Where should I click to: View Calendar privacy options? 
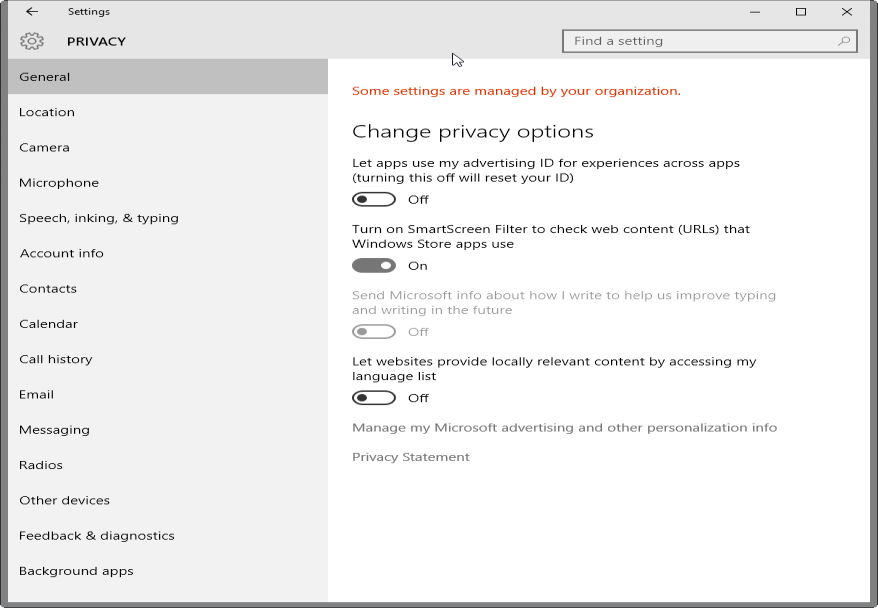[47, 323]
